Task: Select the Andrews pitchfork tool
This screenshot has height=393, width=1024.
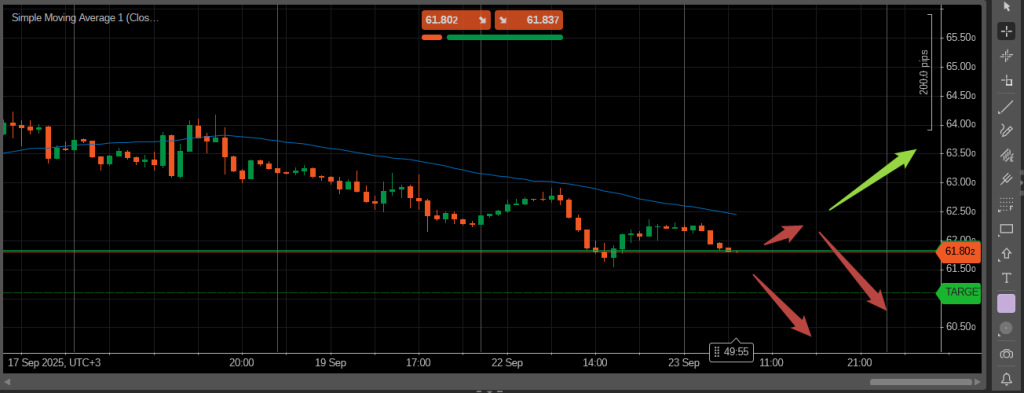Action: [1006, 179]
